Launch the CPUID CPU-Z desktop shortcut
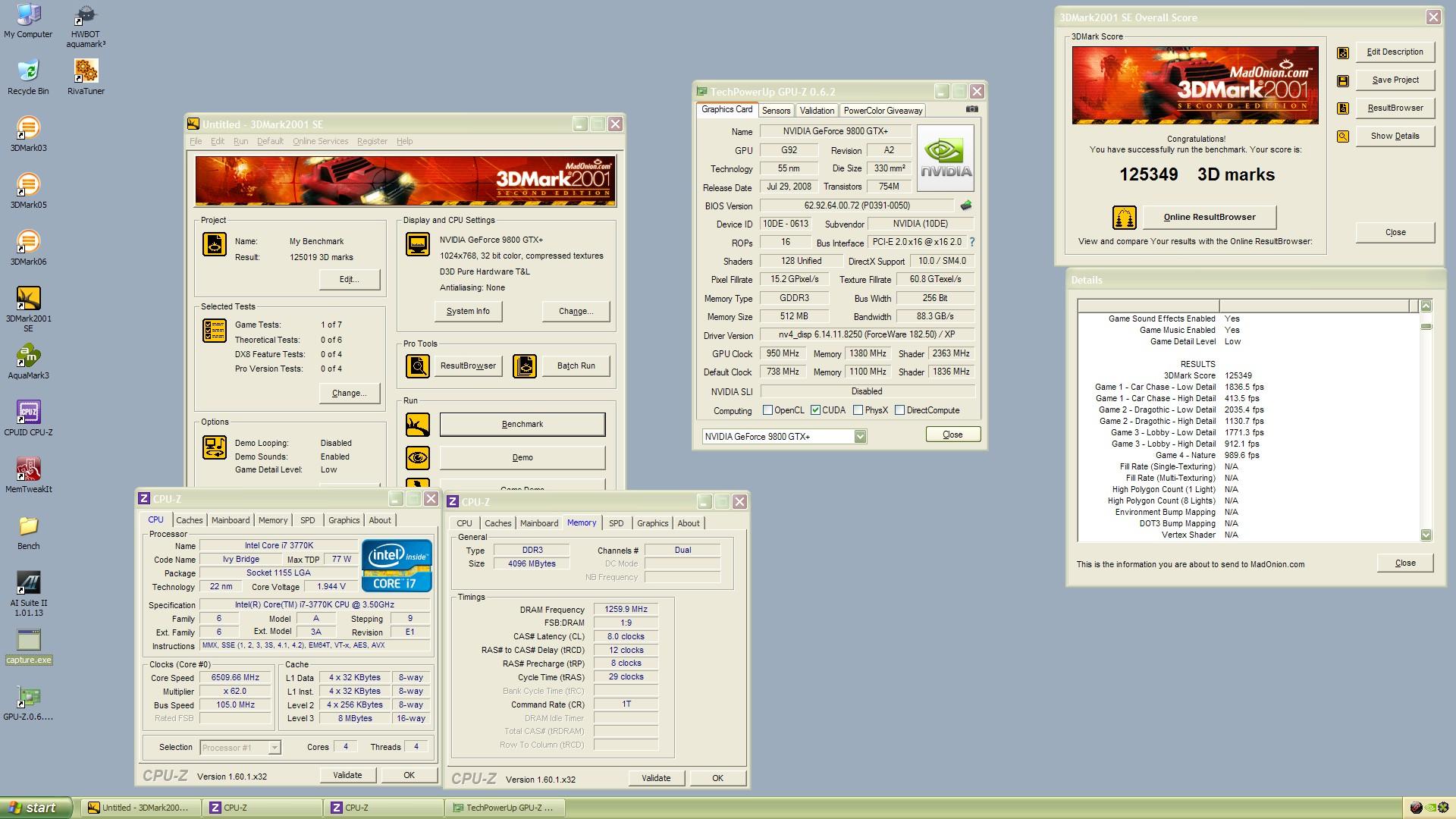 coord(28,419)
